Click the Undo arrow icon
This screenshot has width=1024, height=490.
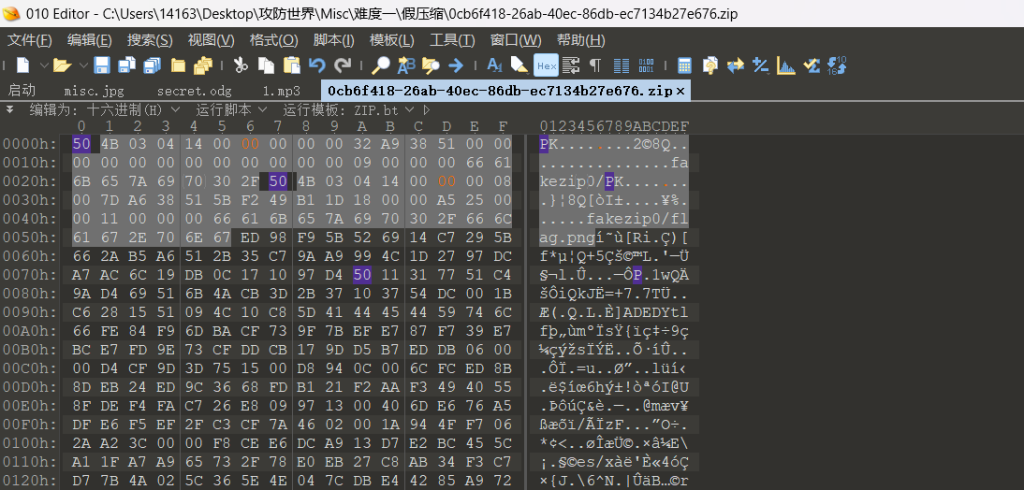[316, 65]
